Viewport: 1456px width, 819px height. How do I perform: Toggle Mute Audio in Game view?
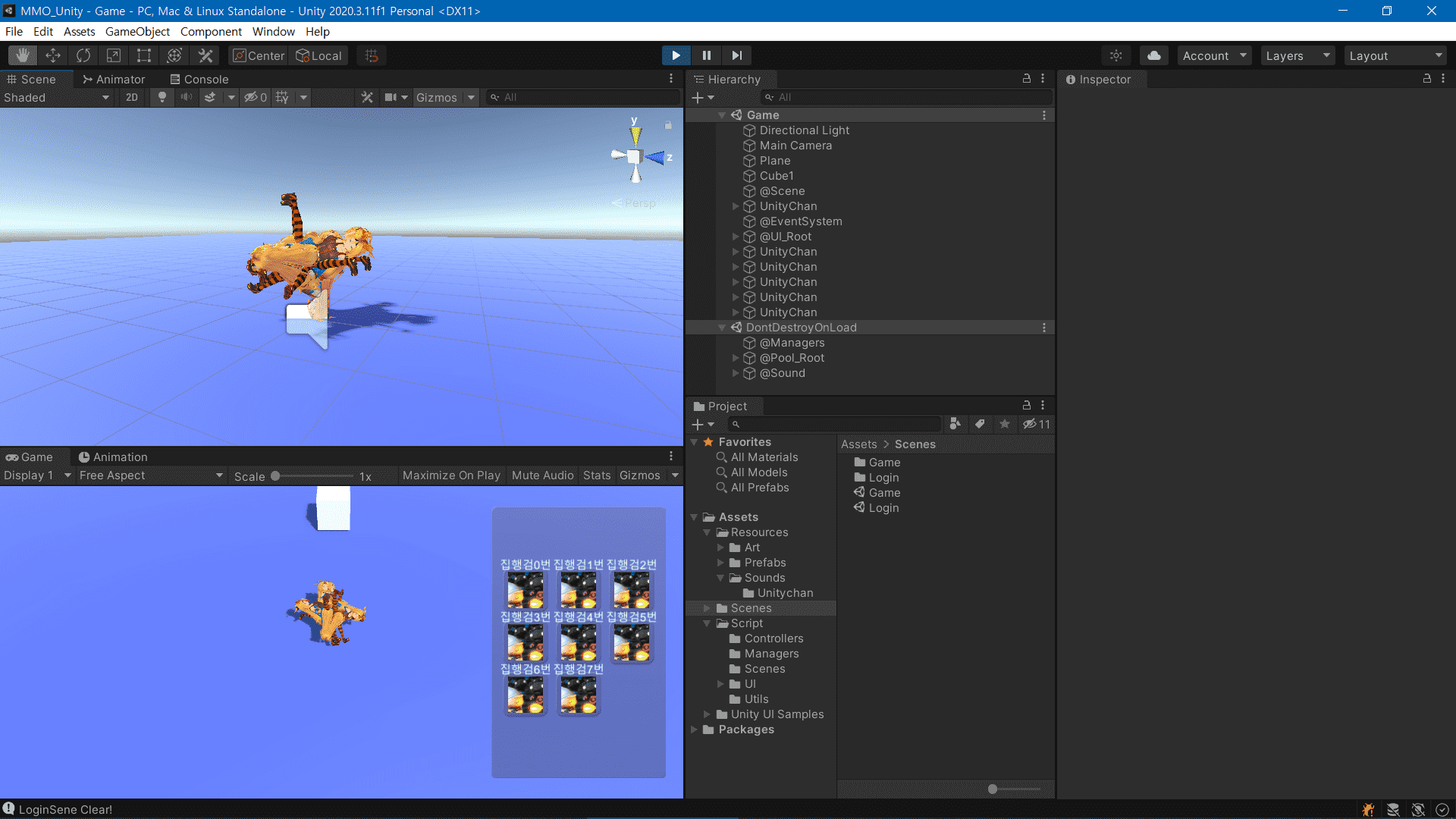[542, 475]
